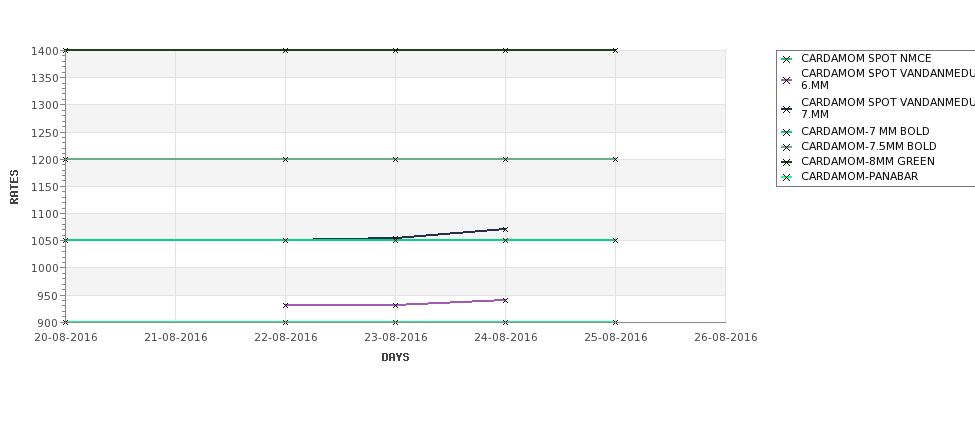
Task: Click the 1400 data point on 25-08-2016
Action: pyautogui.click(x=615, y=50)
